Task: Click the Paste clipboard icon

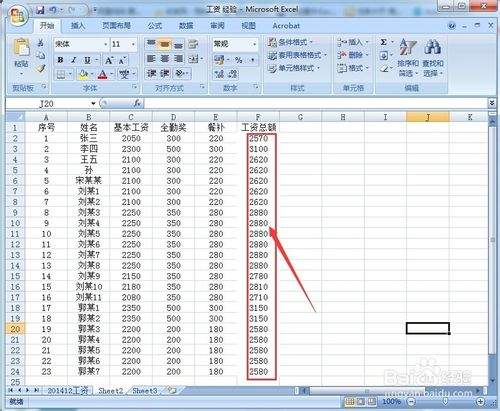Action: coord(21,48)
